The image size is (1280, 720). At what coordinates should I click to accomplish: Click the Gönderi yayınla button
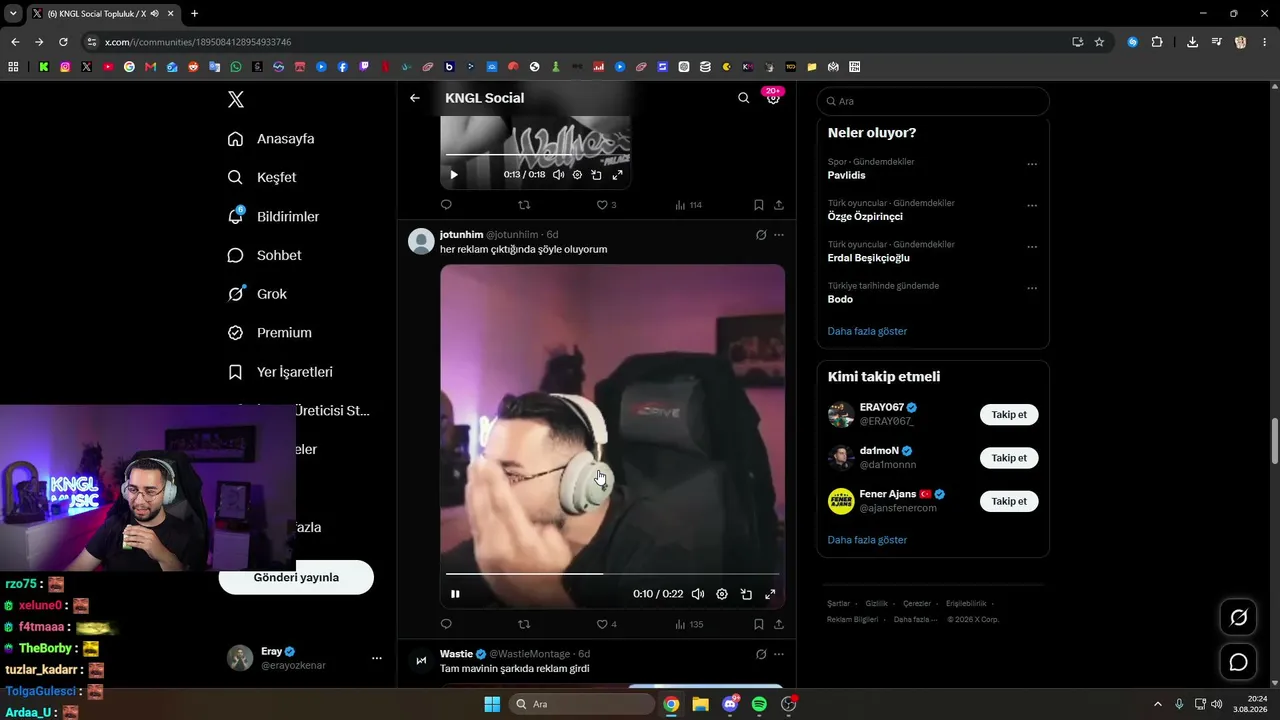click(296, 577)
